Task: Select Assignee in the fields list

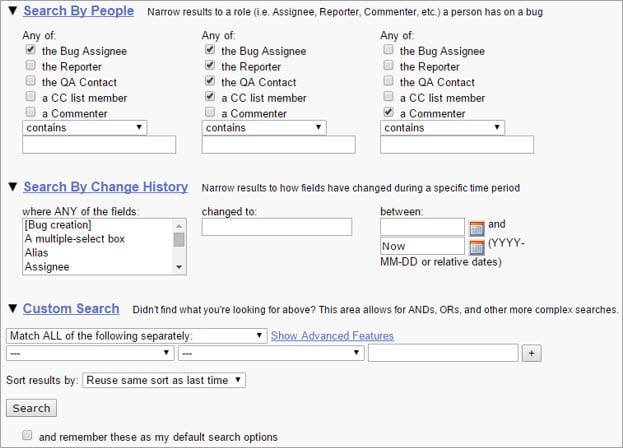Action: 47,266
